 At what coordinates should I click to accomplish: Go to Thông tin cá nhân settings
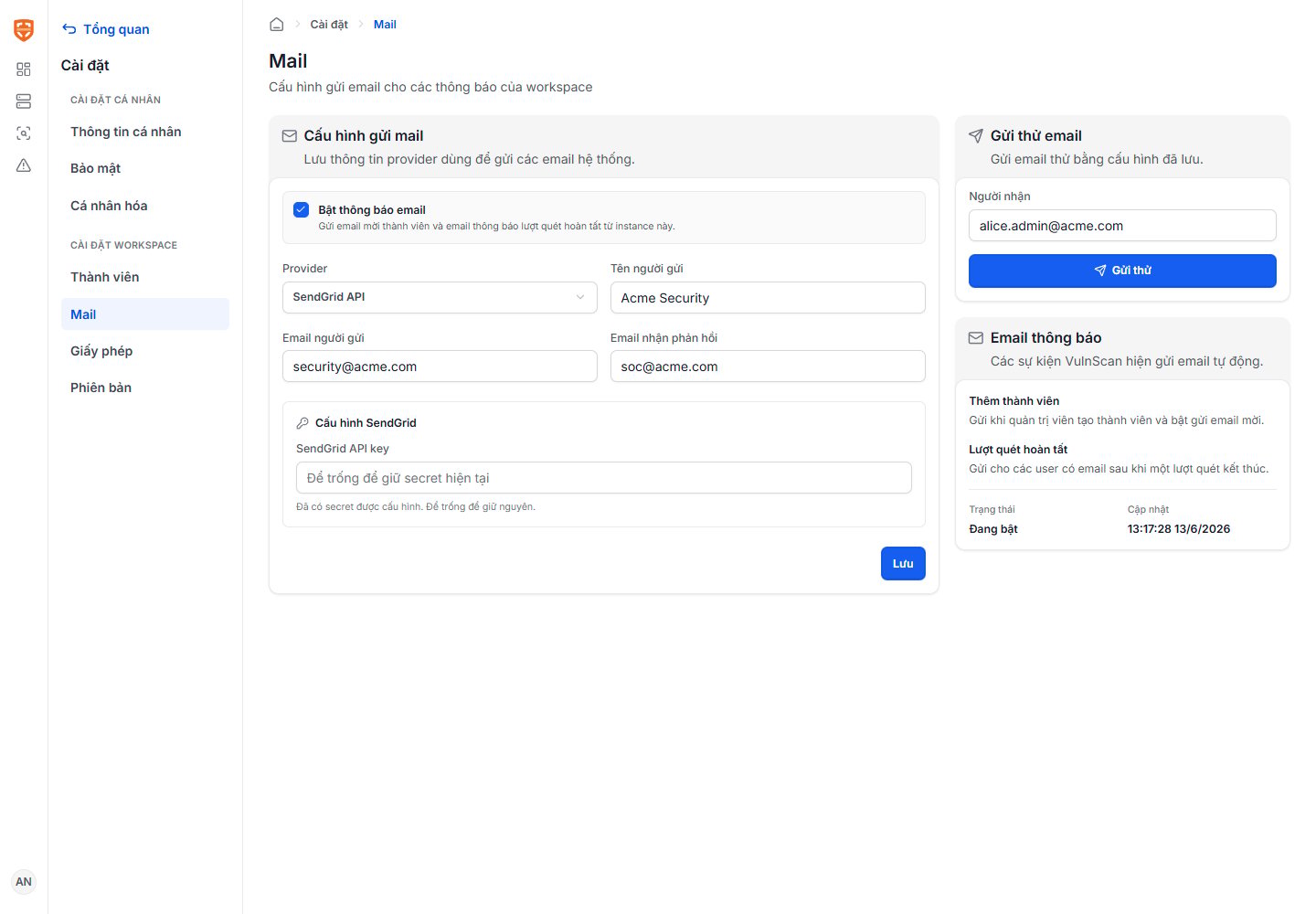(145, 132)
